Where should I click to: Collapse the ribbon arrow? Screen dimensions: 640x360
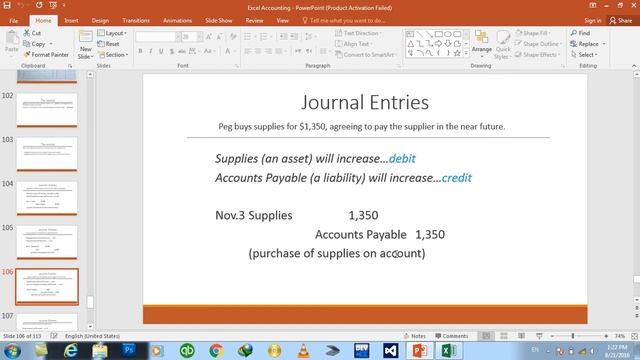coord(634,66)
